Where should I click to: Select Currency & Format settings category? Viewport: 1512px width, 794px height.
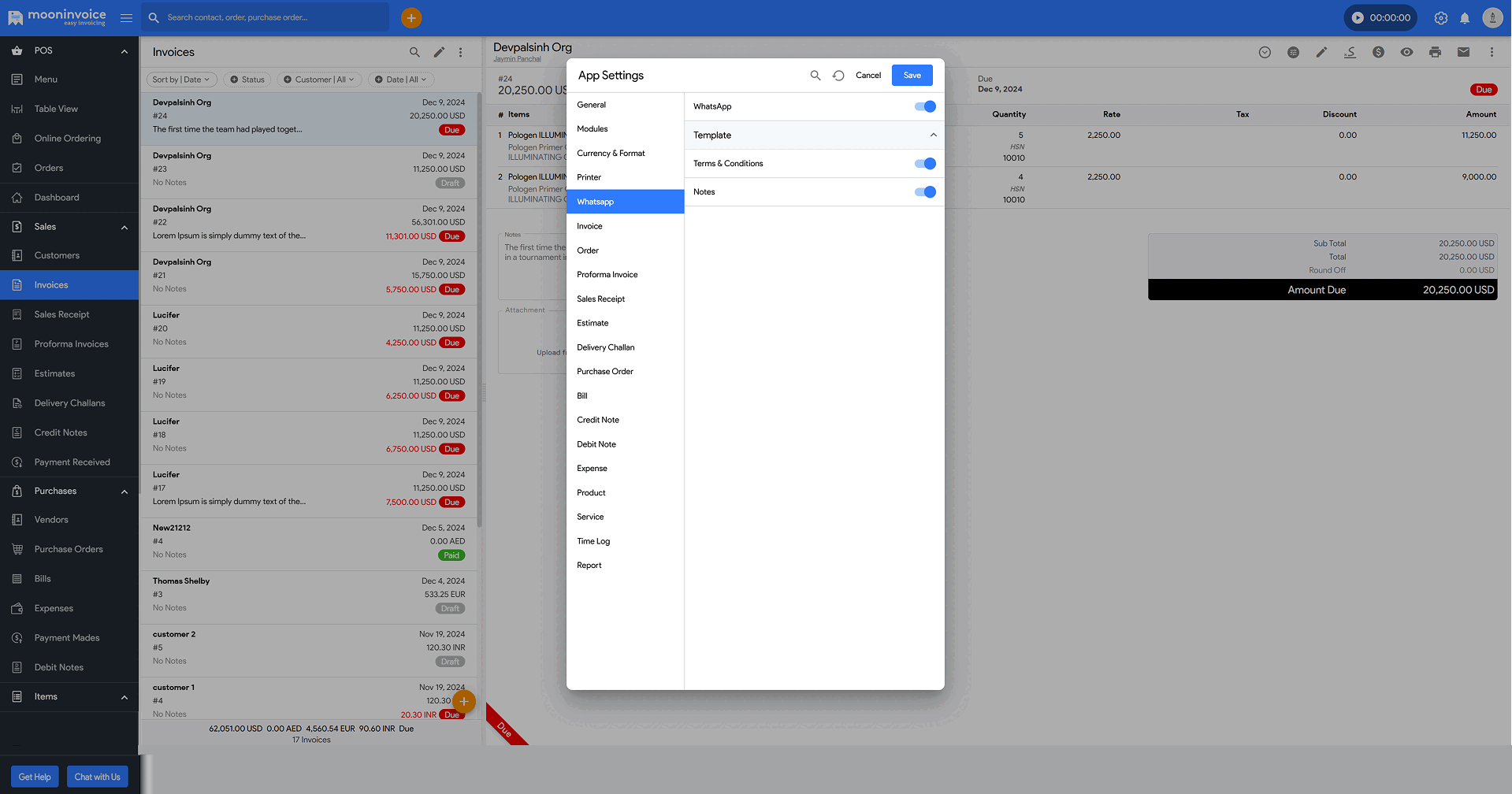[x=611, y=154]
